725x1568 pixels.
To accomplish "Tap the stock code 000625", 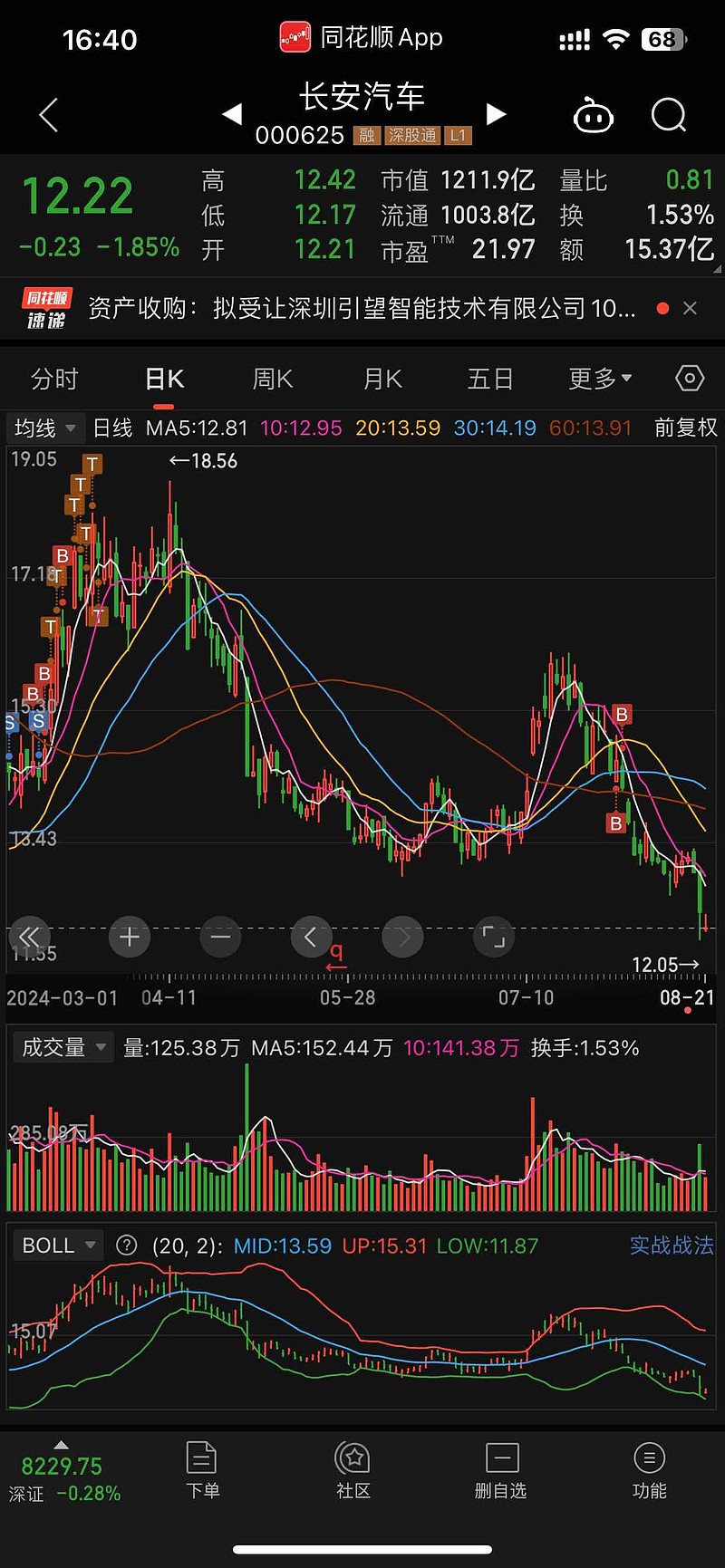I will point(300,136).
